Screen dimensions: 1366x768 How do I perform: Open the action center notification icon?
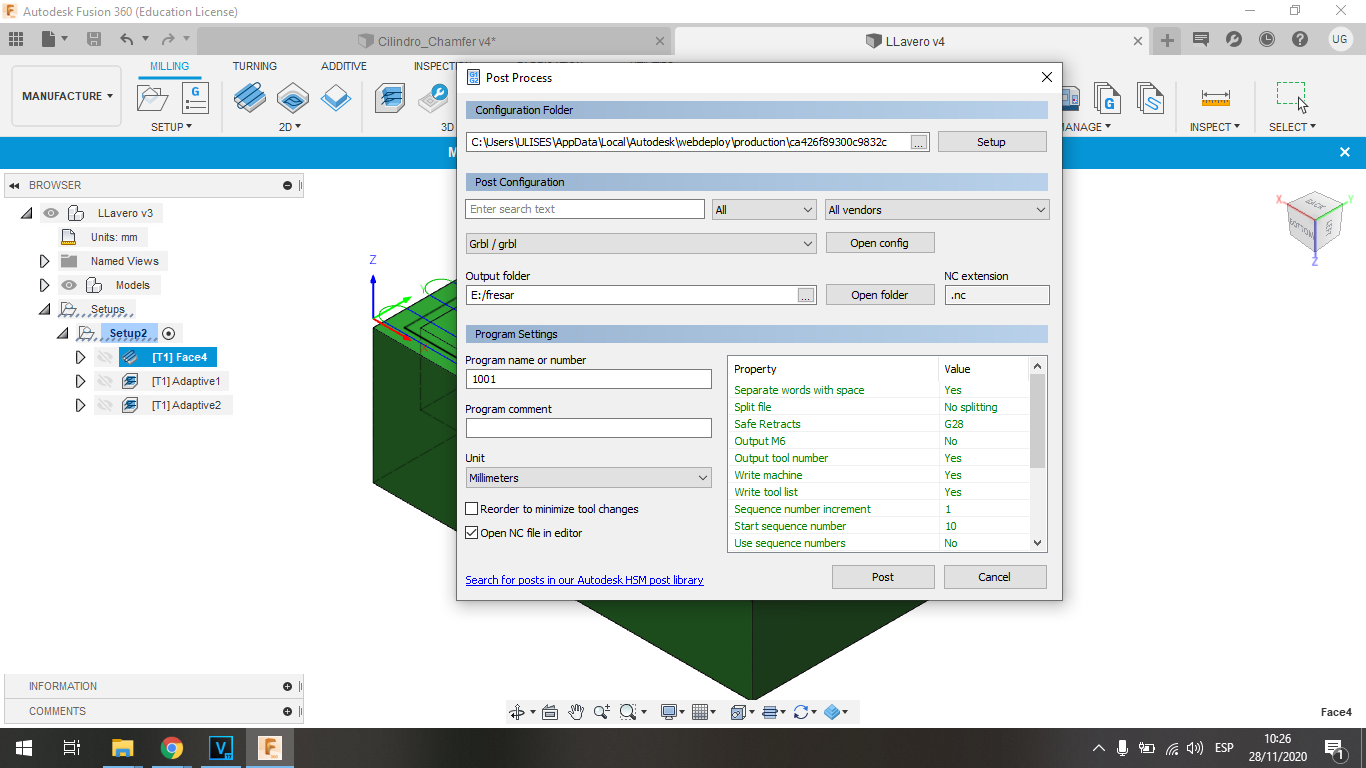pos(1333,748)
